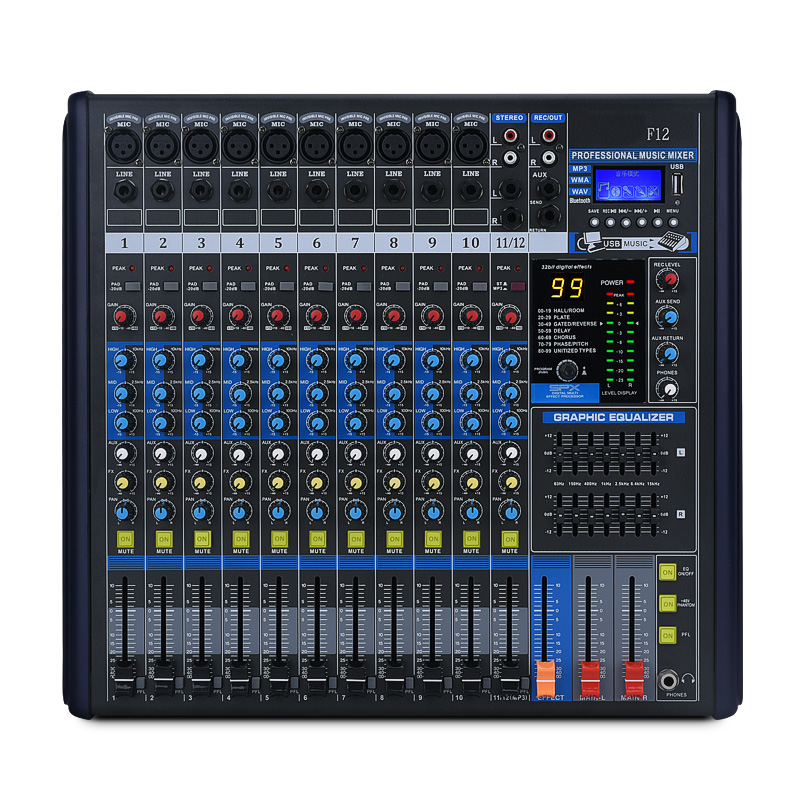Click the red GAIN knob on channel 7
This screenshot has width=800, height=800.
coord(355,316)
